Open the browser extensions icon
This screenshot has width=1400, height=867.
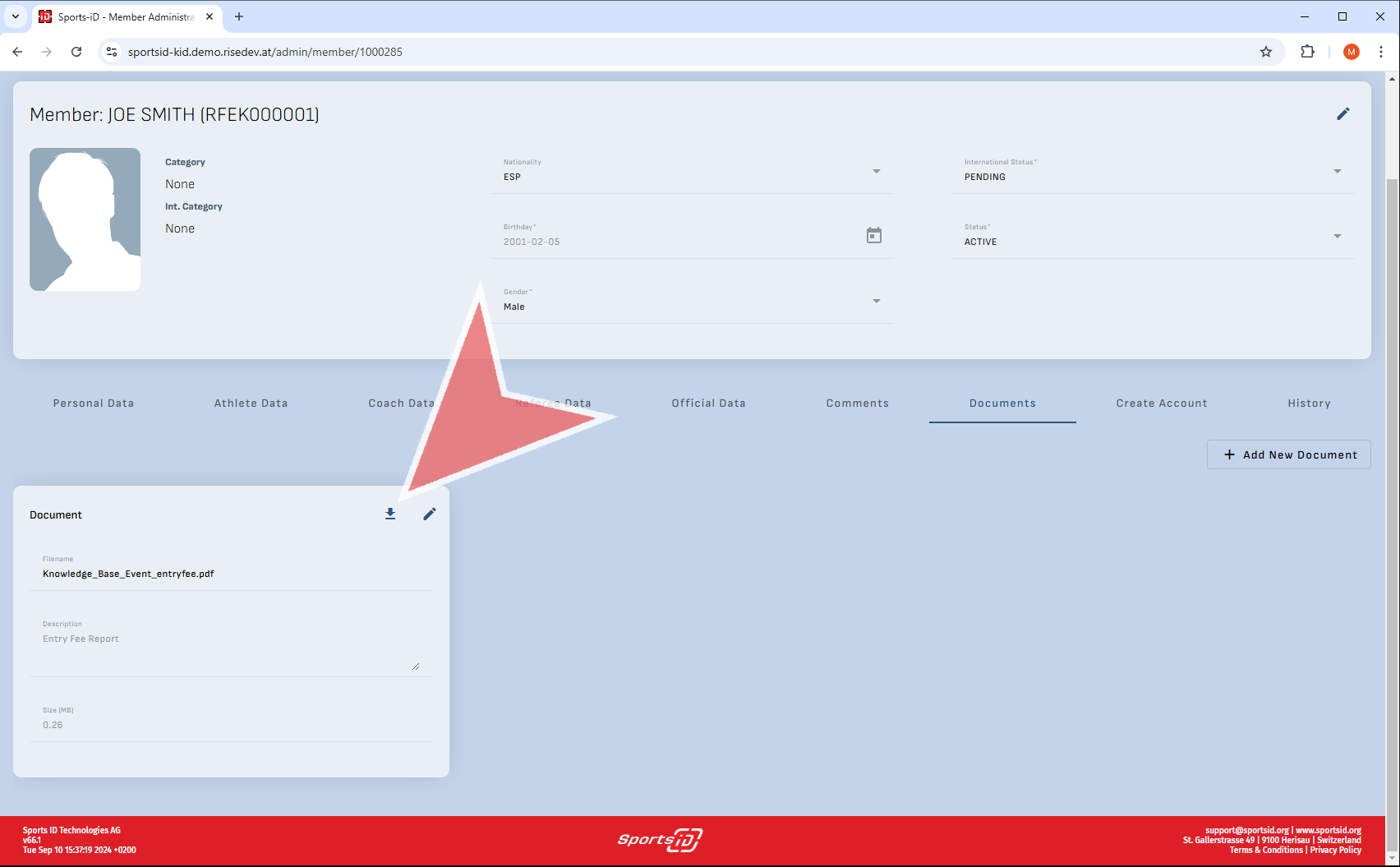tap(1307, 52)
